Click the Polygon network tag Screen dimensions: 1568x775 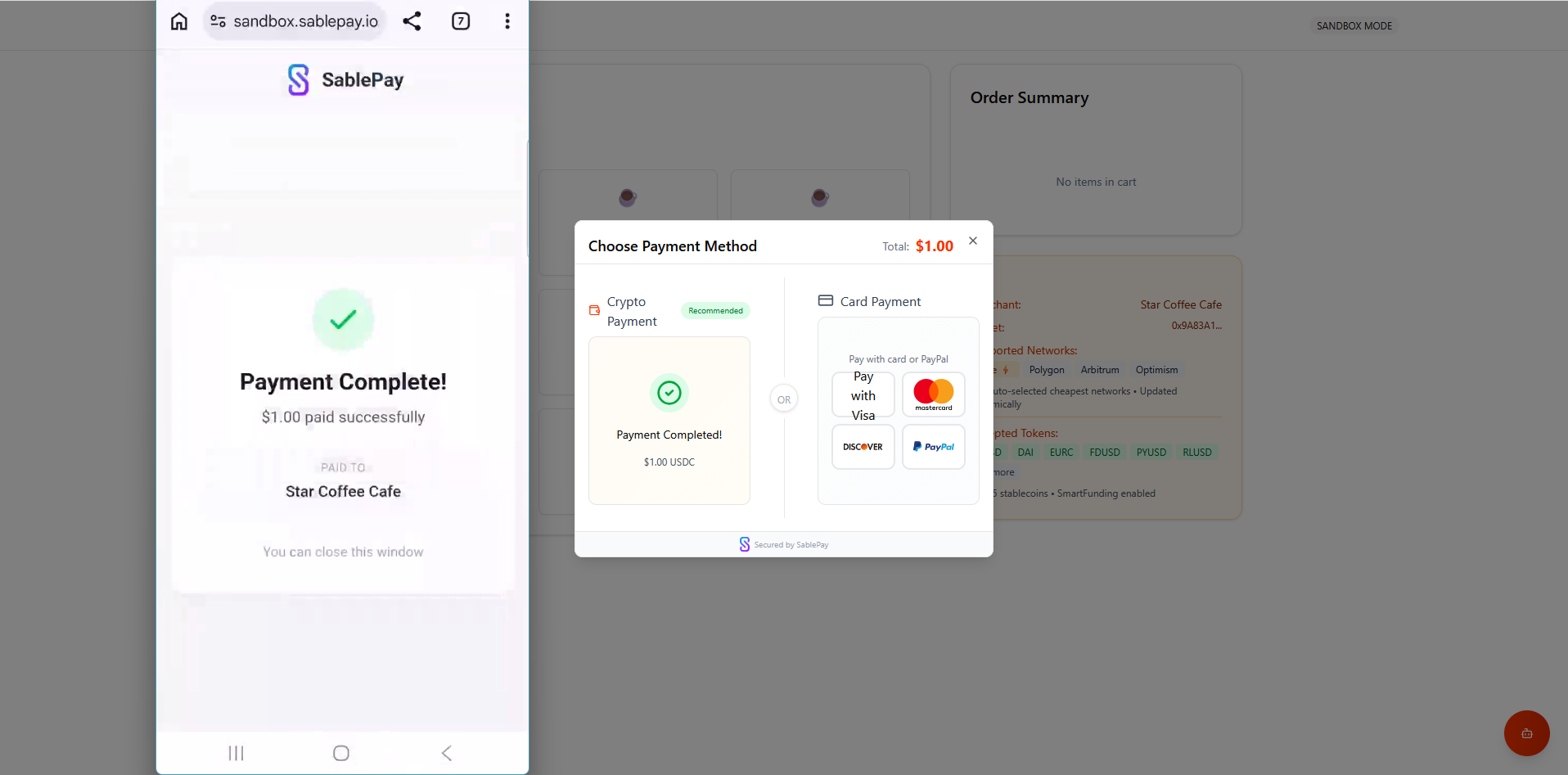1047,370
